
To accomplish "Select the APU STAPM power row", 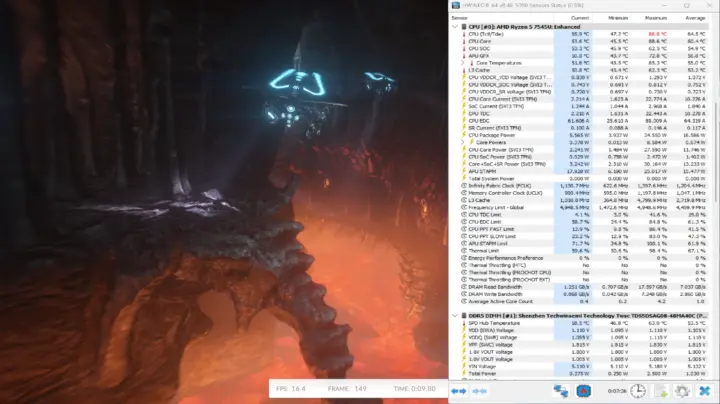I will (579, 171).
